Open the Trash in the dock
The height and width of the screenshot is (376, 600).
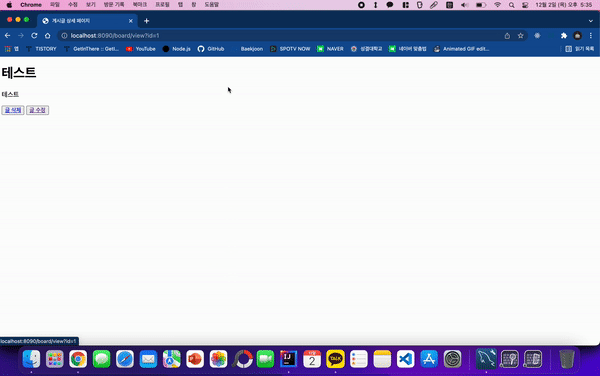coord(567,359)
